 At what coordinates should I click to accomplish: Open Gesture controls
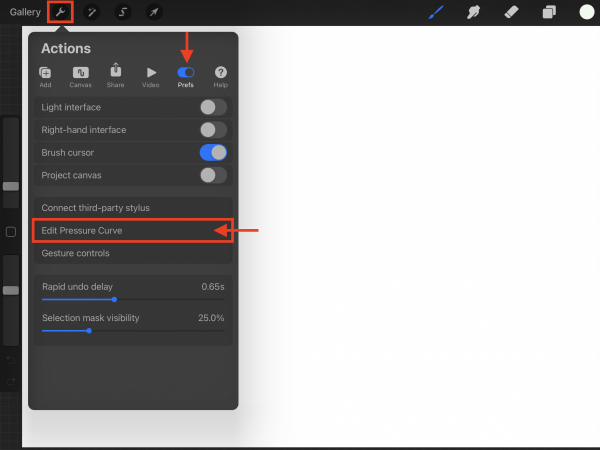[133, 253]
